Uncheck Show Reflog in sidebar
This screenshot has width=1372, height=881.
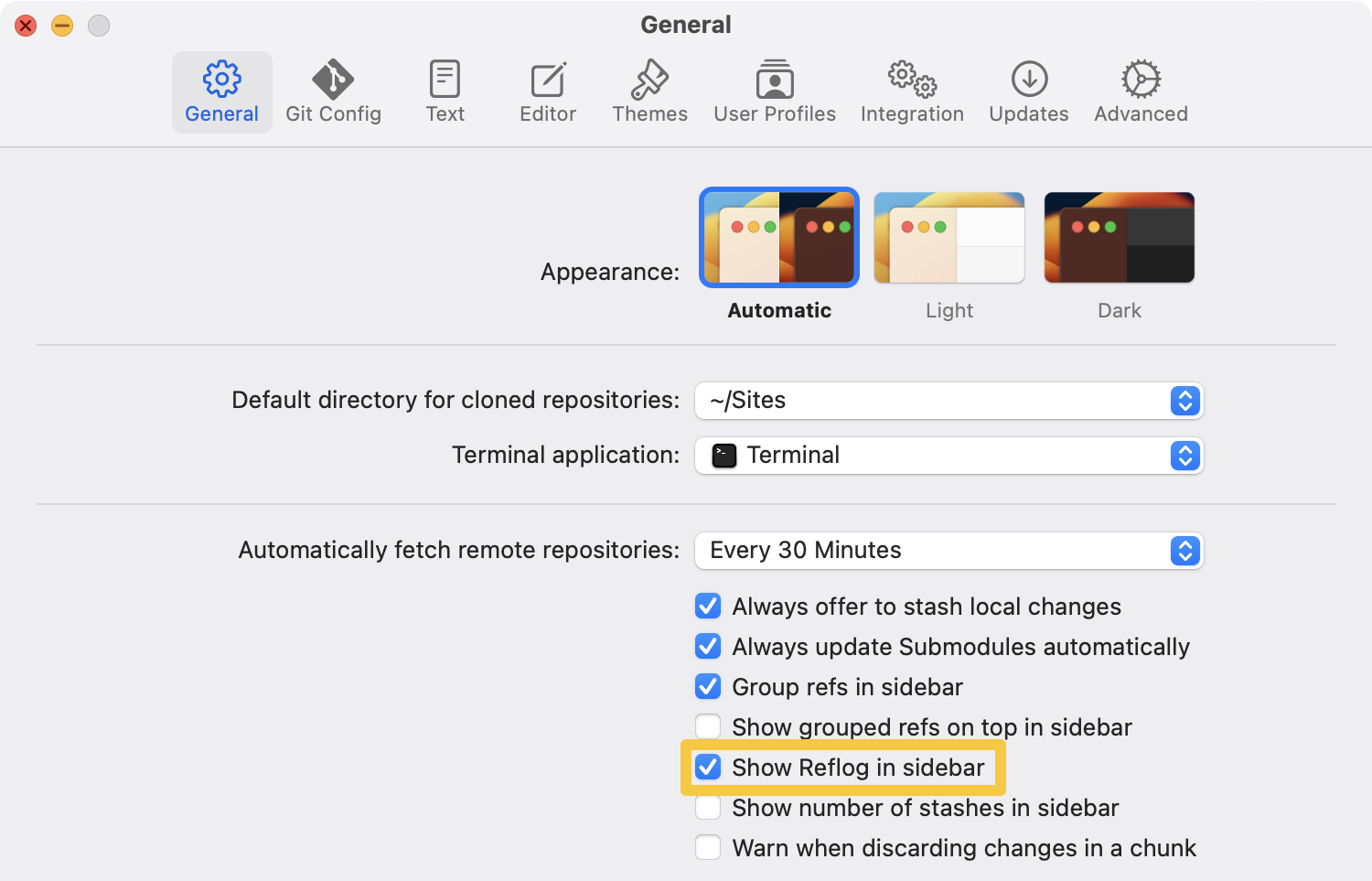pos(707,767)
